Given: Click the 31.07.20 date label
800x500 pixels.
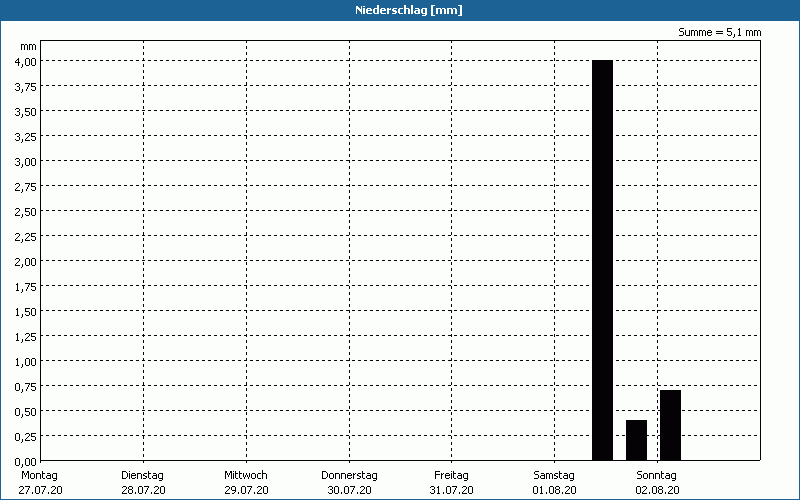Looking at the screenshot, I should pos(452,490).
